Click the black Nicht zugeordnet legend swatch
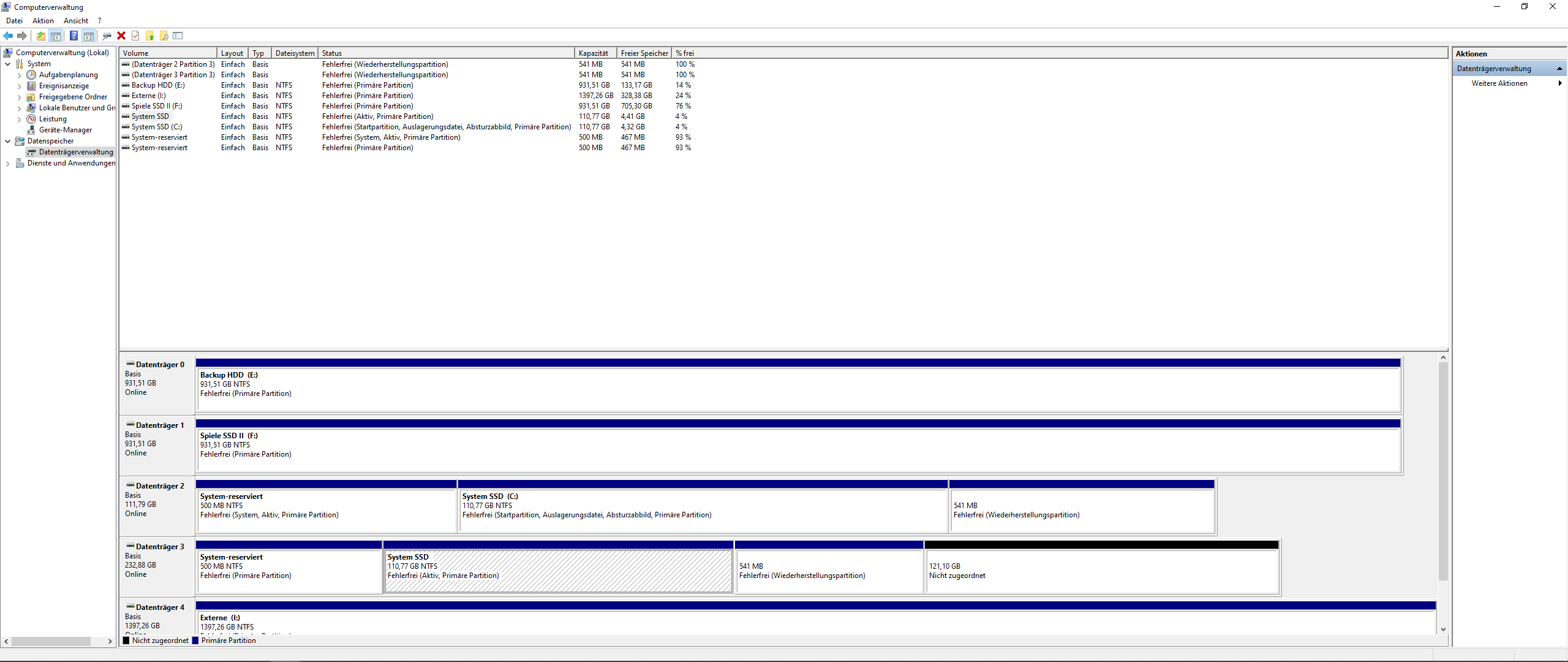 (x=126, y=641)
